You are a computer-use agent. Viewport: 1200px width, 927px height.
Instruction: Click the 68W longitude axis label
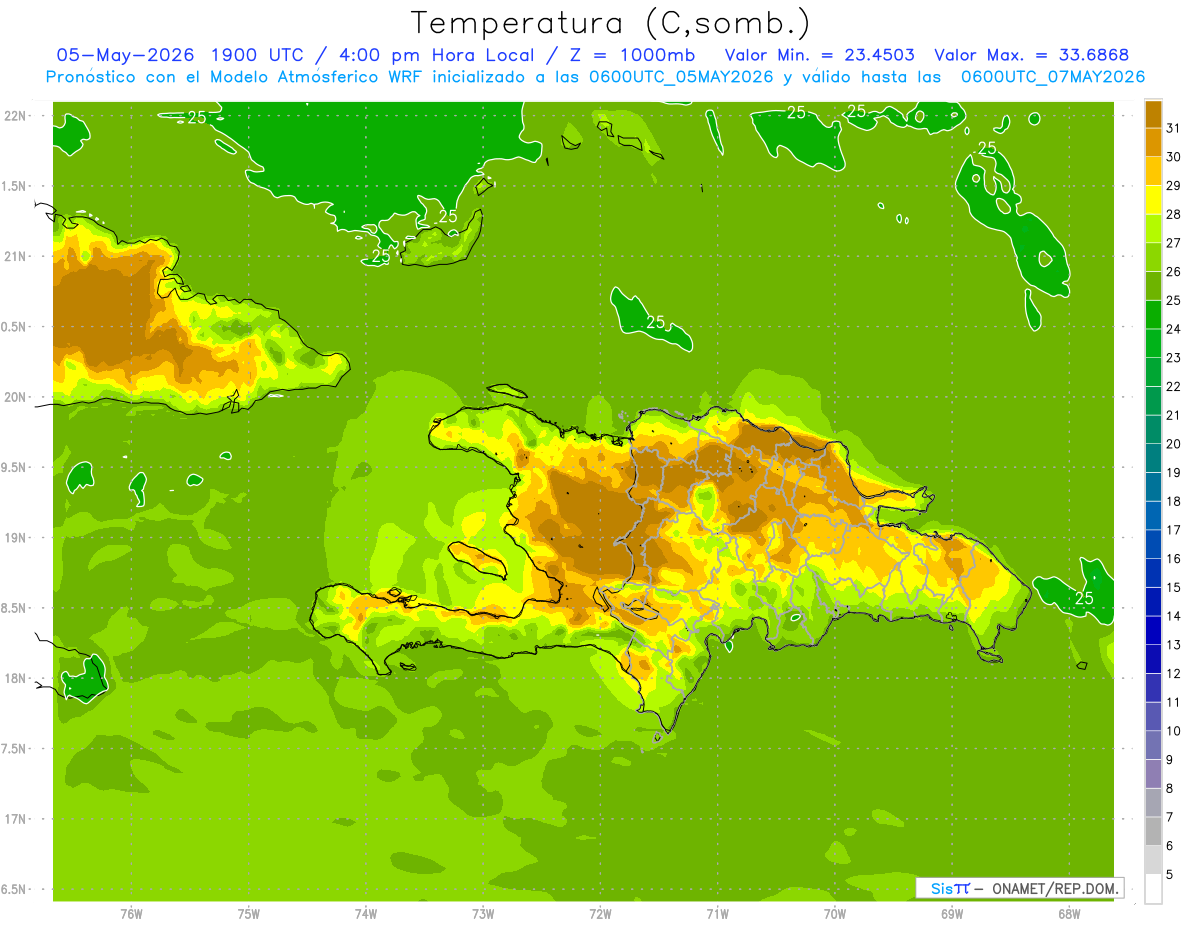(1068, 914)
